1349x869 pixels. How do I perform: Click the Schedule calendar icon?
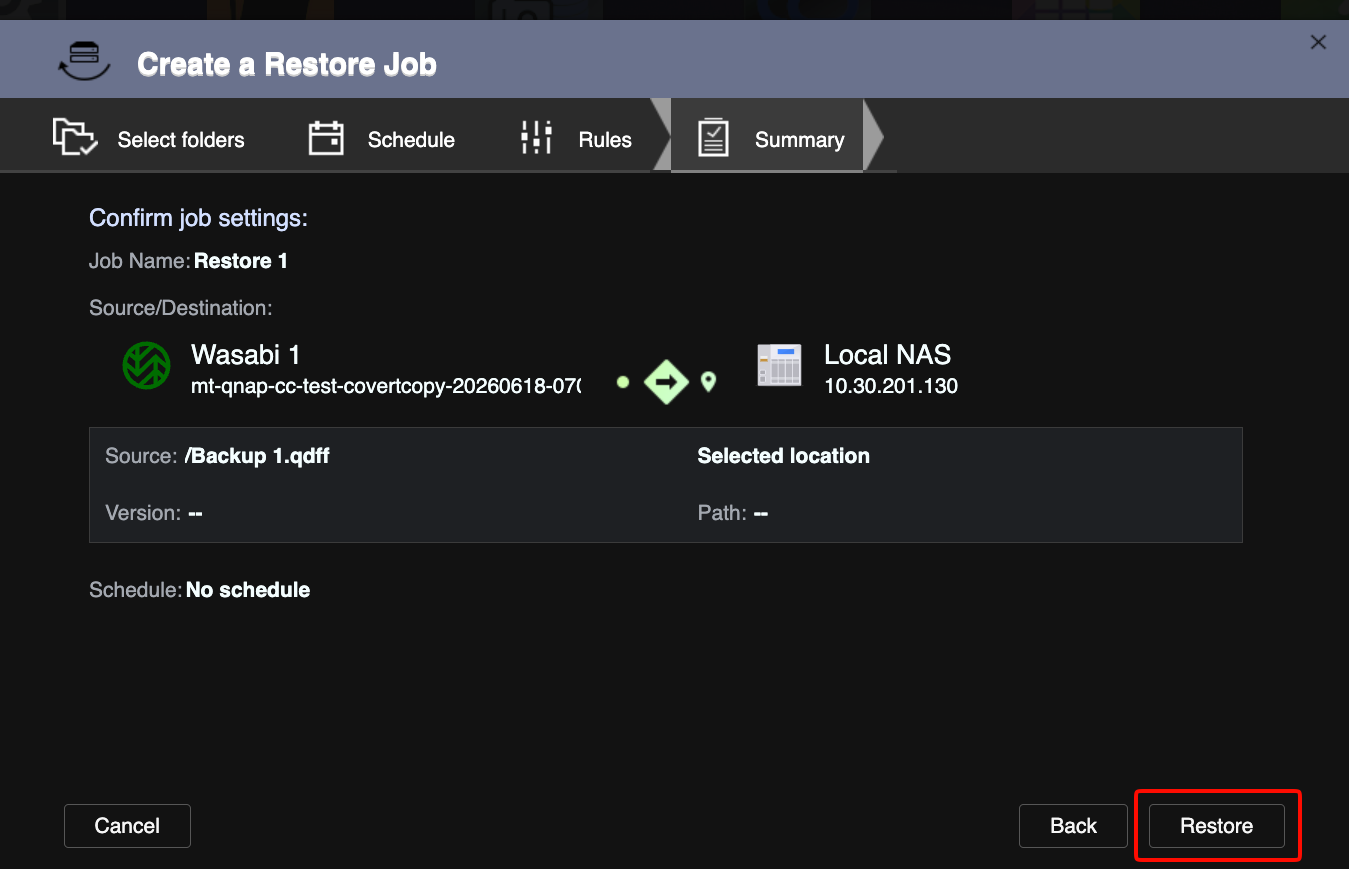click(326, 138)
